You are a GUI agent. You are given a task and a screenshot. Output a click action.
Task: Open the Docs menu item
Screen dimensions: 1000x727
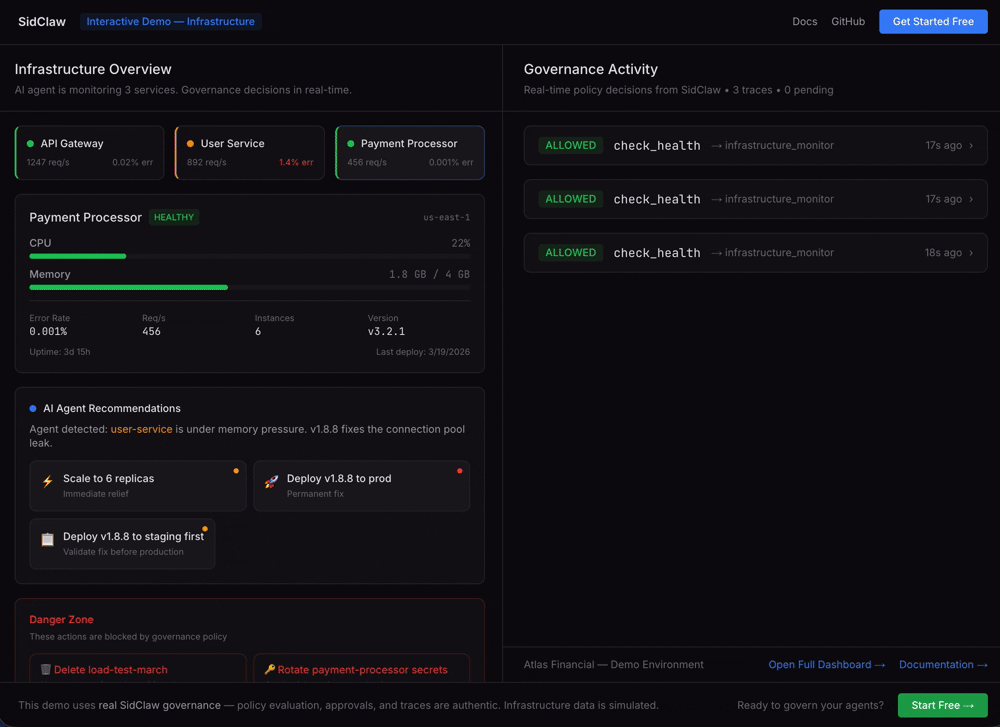(x=805, y=21)
